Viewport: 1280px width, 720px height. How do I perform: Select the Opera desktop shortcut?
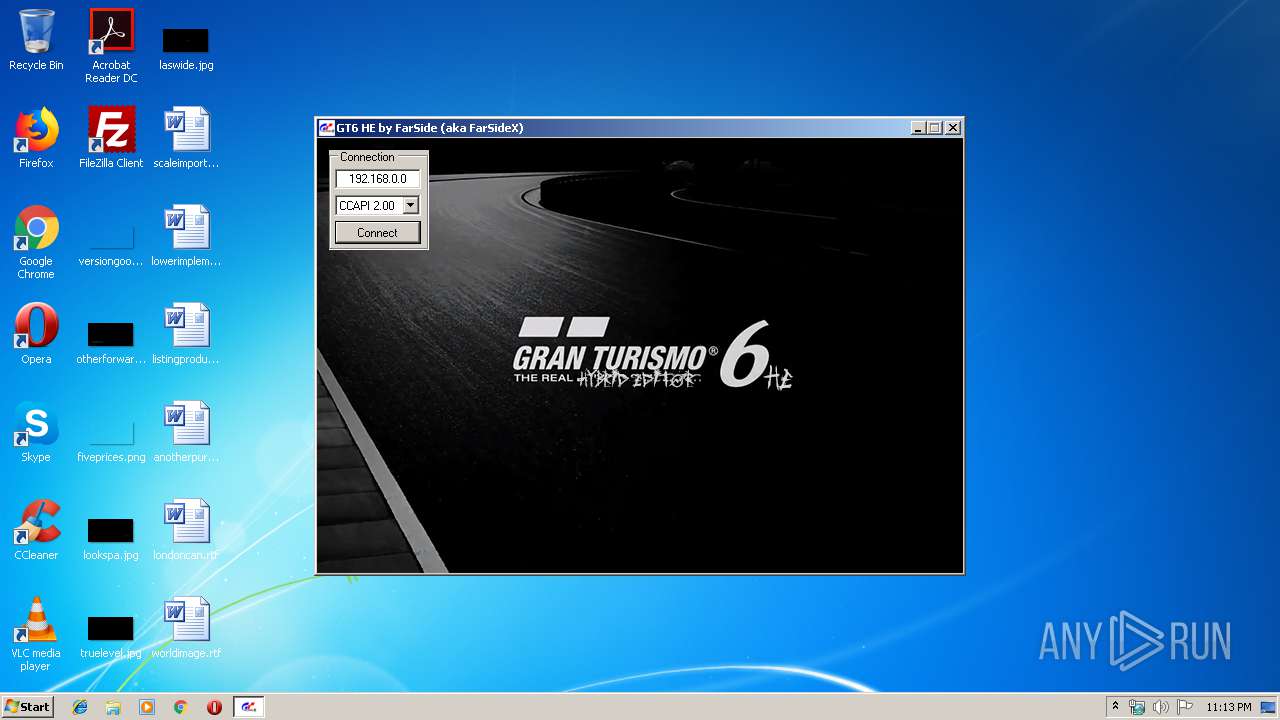pos(36,334)
